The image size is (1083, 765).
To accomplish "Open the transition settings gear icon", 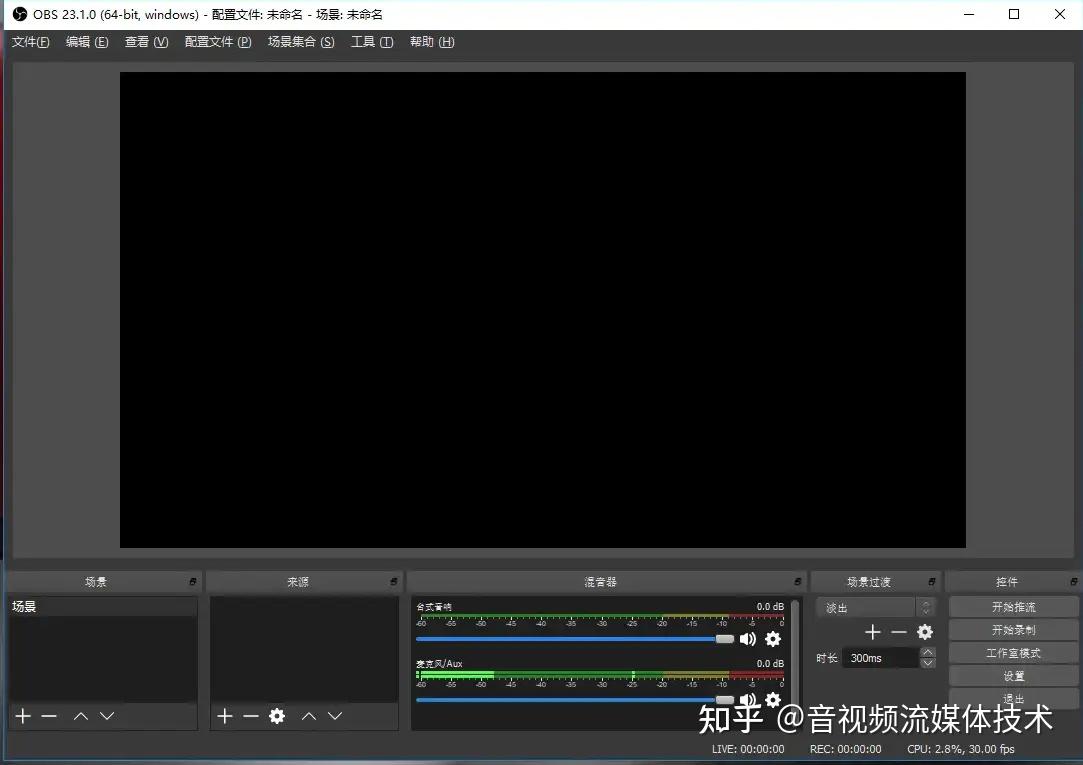I will [924, 632].
